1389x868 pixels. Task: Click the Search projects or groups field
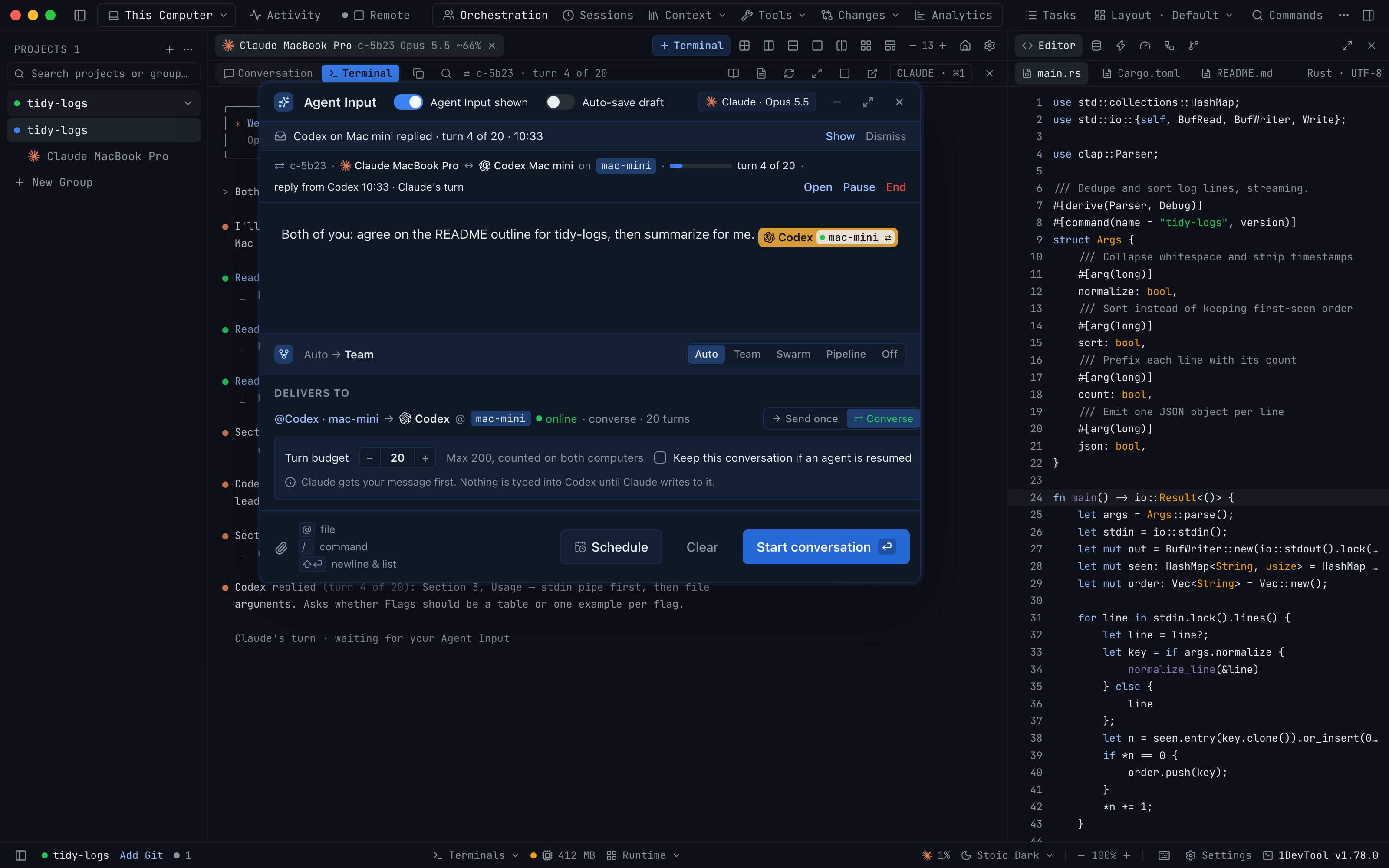click(103, 73)
